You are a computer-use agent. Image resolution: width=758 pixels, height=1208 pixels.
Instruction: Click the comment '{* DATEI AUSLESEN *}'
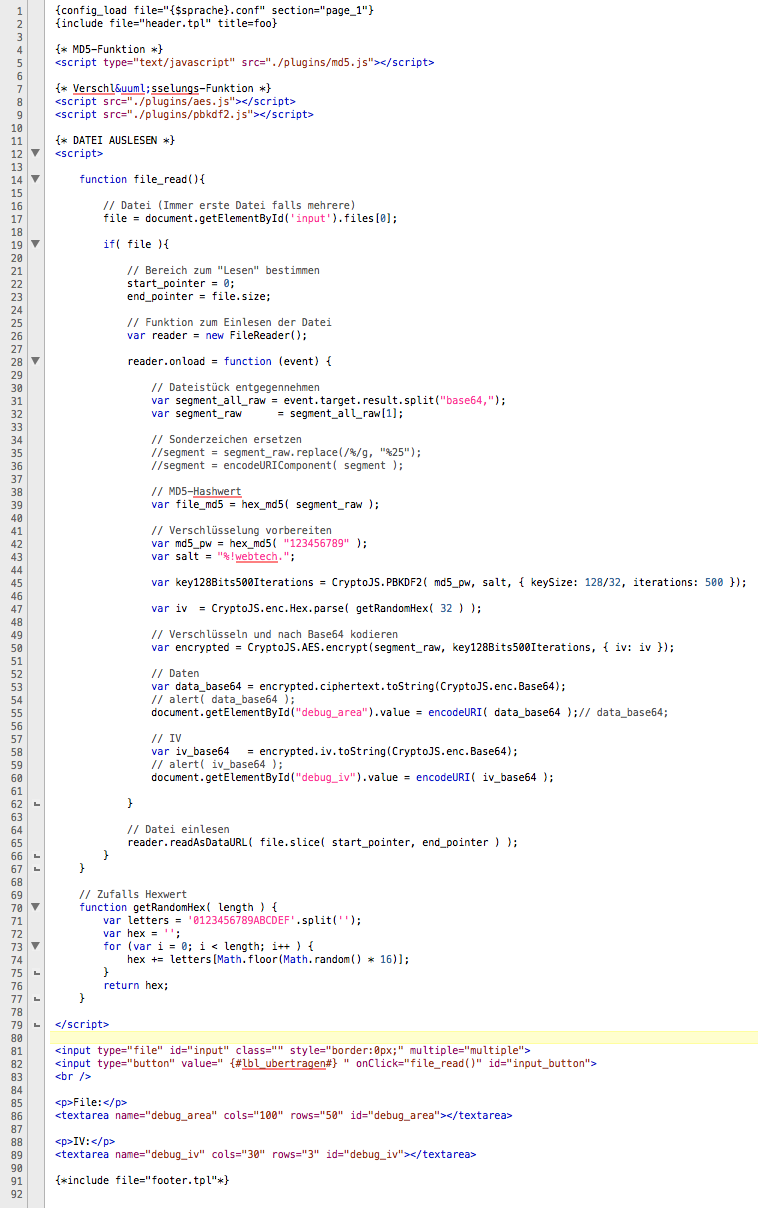tap(116, 140)
